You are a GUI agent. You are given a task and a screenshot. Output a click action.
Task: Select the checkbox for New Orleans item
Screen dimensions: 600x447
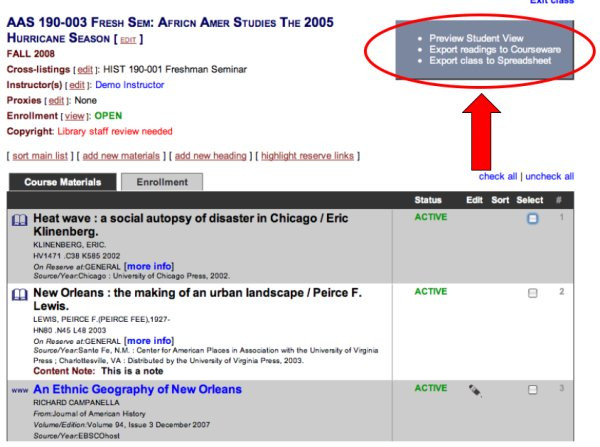tap(532, 293)
